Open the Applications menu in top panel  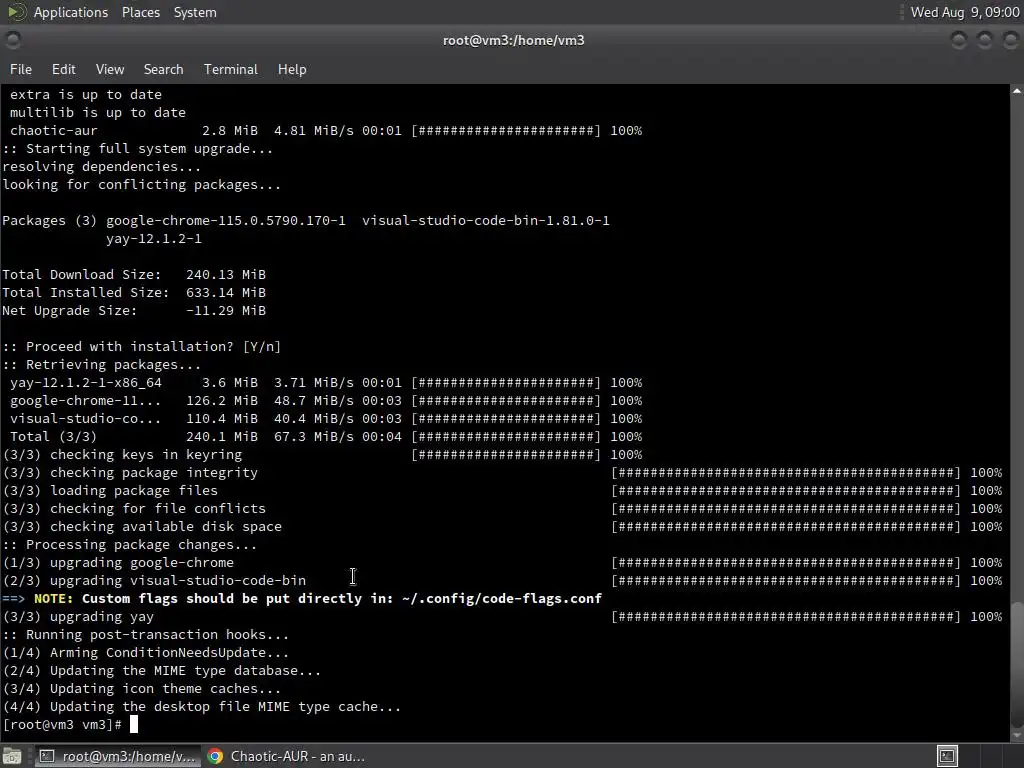point(71,12)
